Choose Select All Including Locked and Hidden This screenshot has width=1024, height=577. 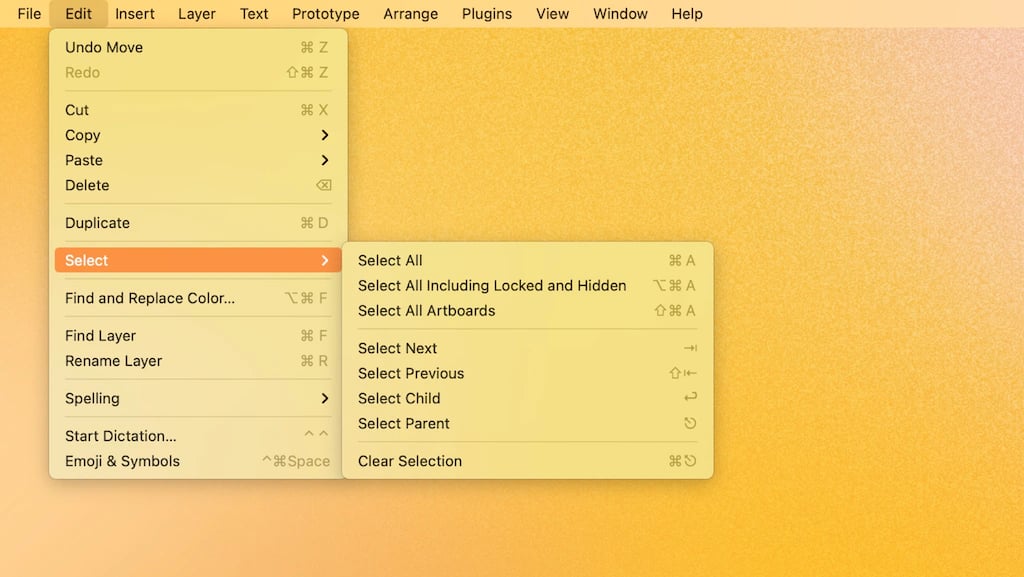click(x=527, y=285)
